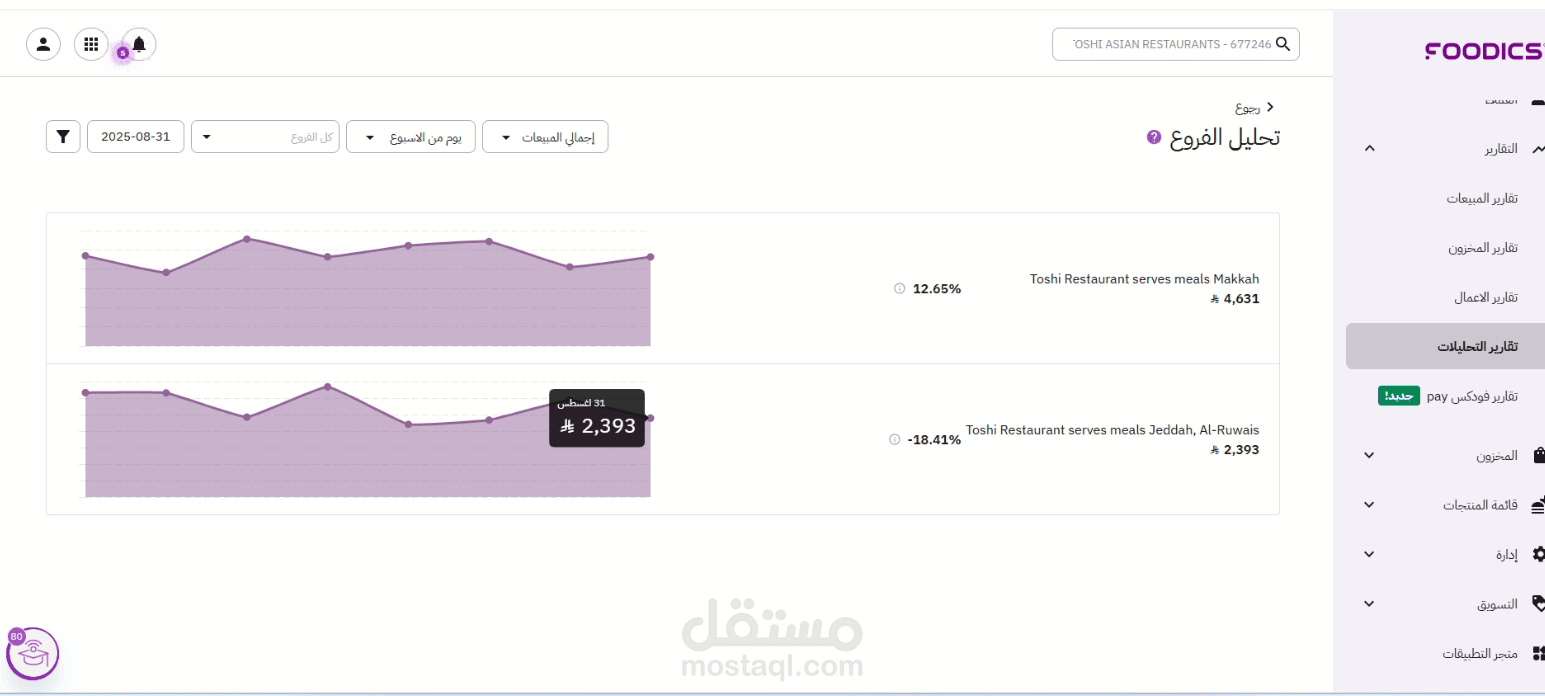Open the apps grid icon
Screen dimensions: 1545x696
91,44
